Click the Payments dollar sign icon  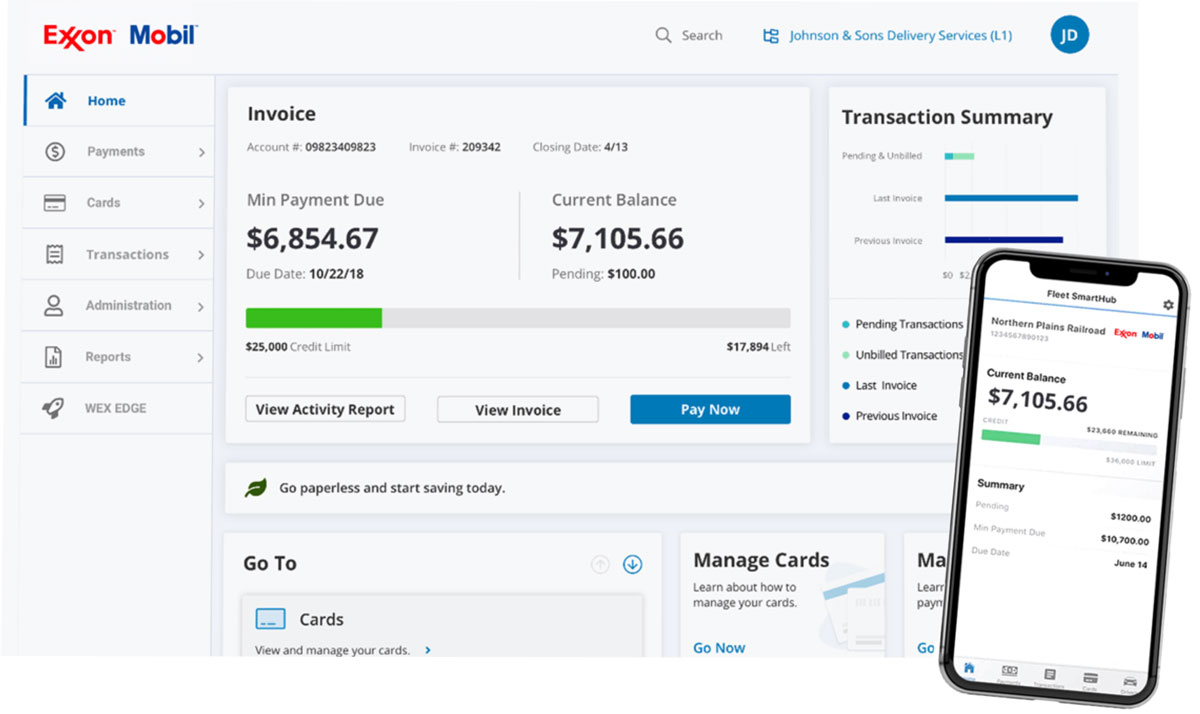(55, 152)
